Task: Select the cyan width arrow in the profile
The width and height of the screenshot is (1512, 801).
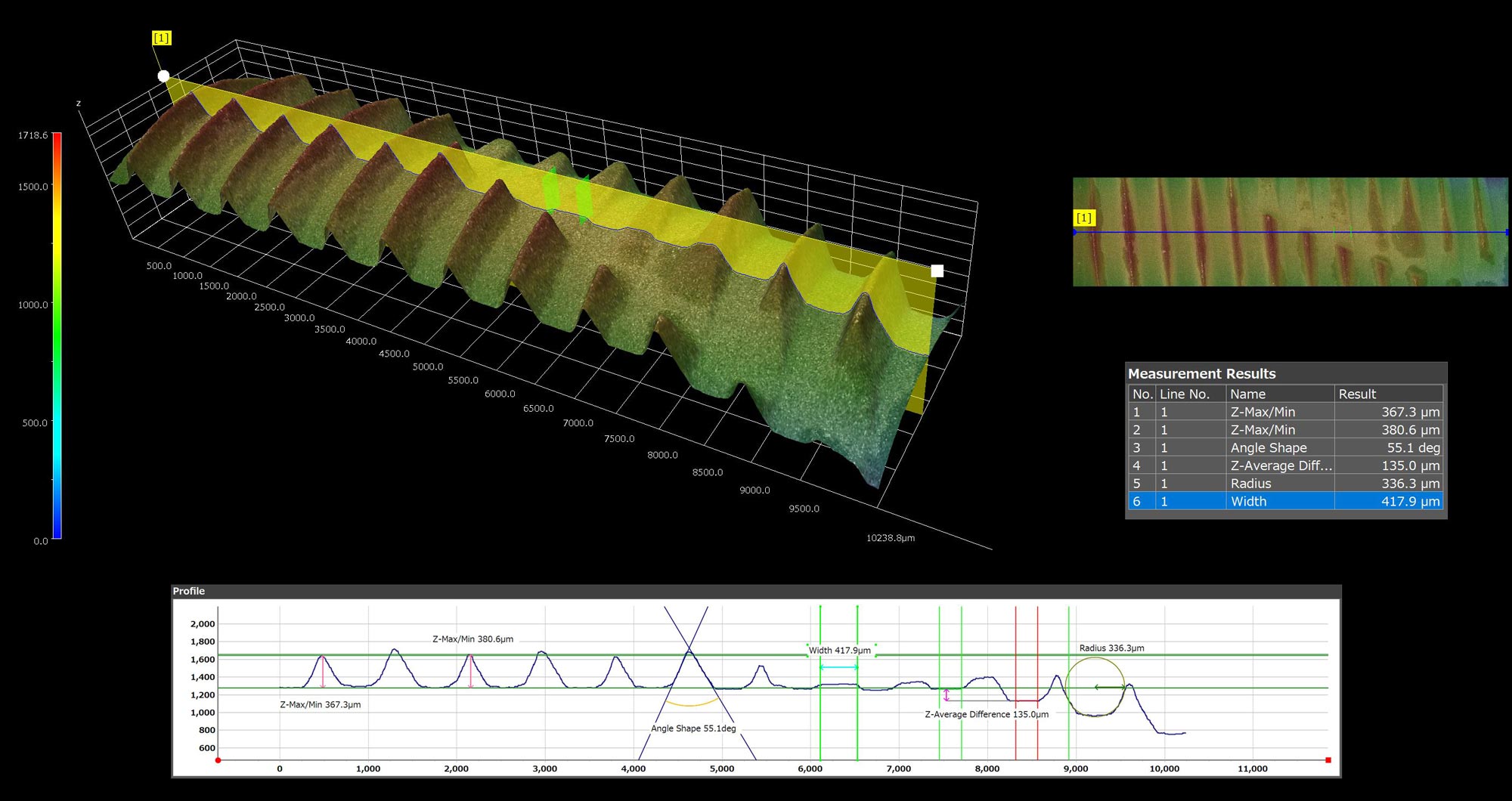Action: (x=838, y=667)
